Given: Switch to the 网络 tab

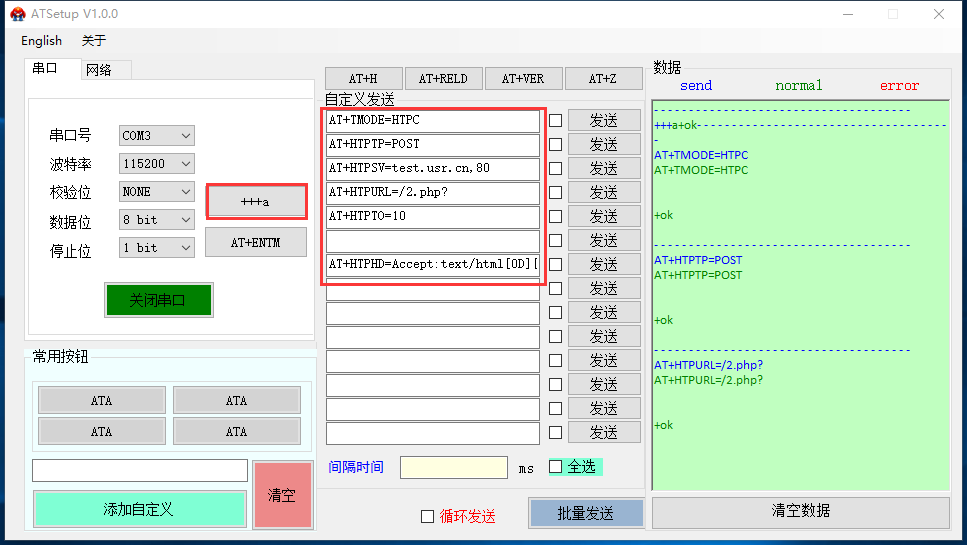Looking at the screenshot, I should coord(99,70).
